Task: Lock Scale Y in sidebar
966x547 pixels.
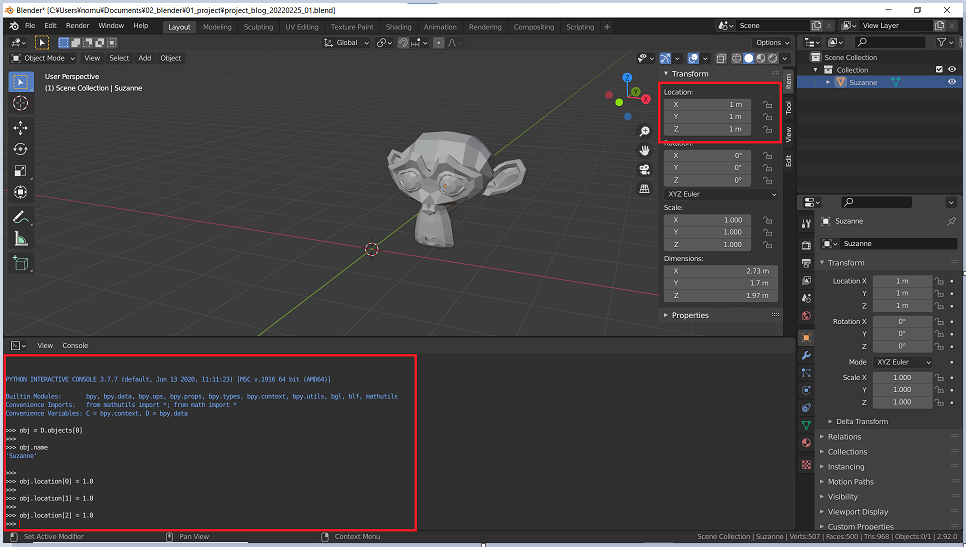Action: click(768, 232)
